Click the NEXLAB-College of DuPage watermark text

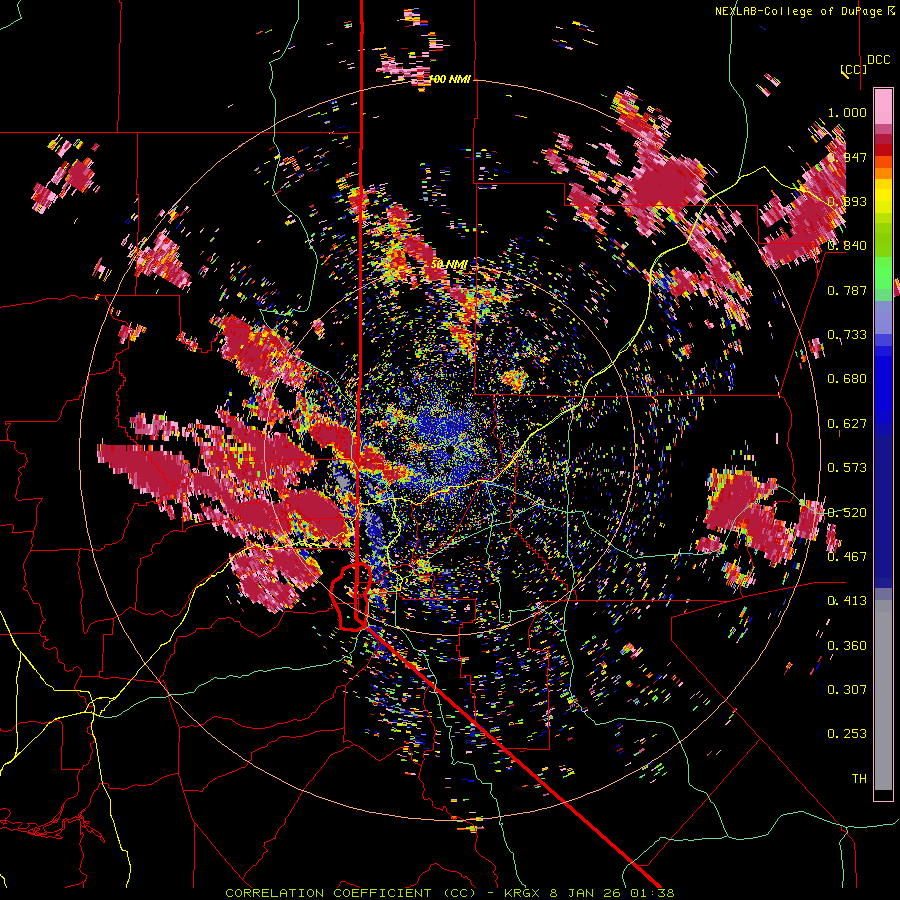[807, 11]
